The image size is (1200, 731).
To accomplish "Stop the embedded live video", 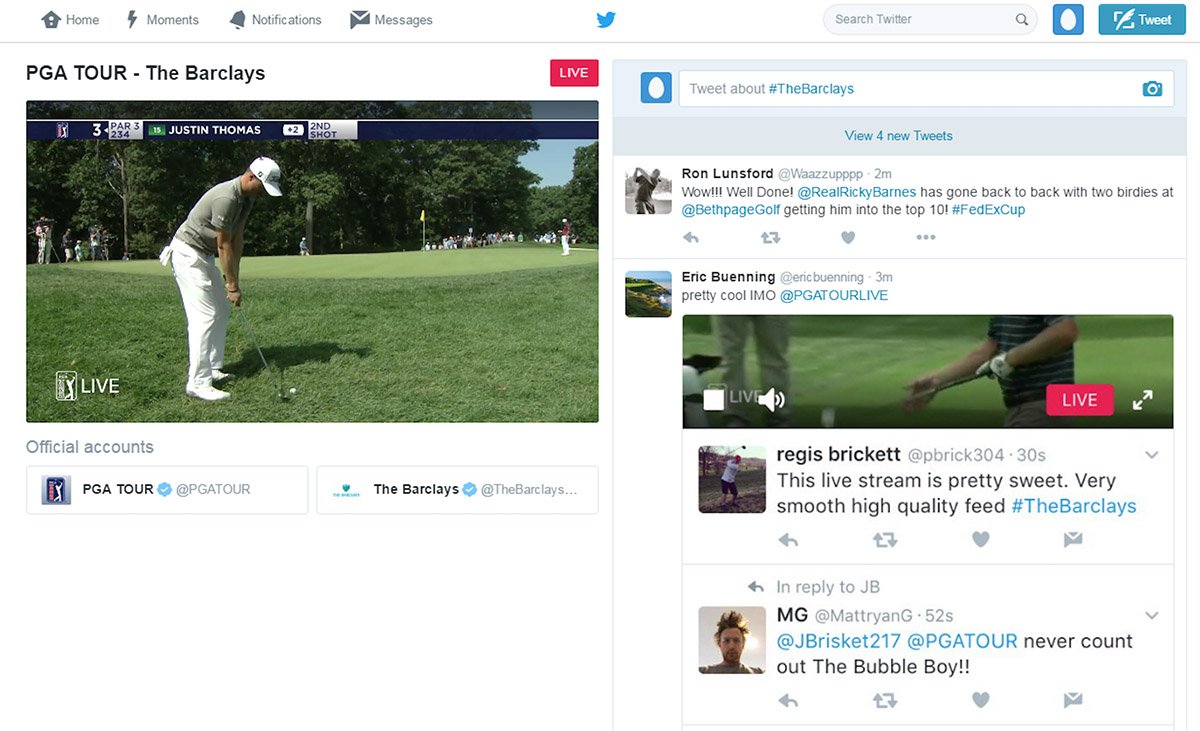I will point(714,400).
